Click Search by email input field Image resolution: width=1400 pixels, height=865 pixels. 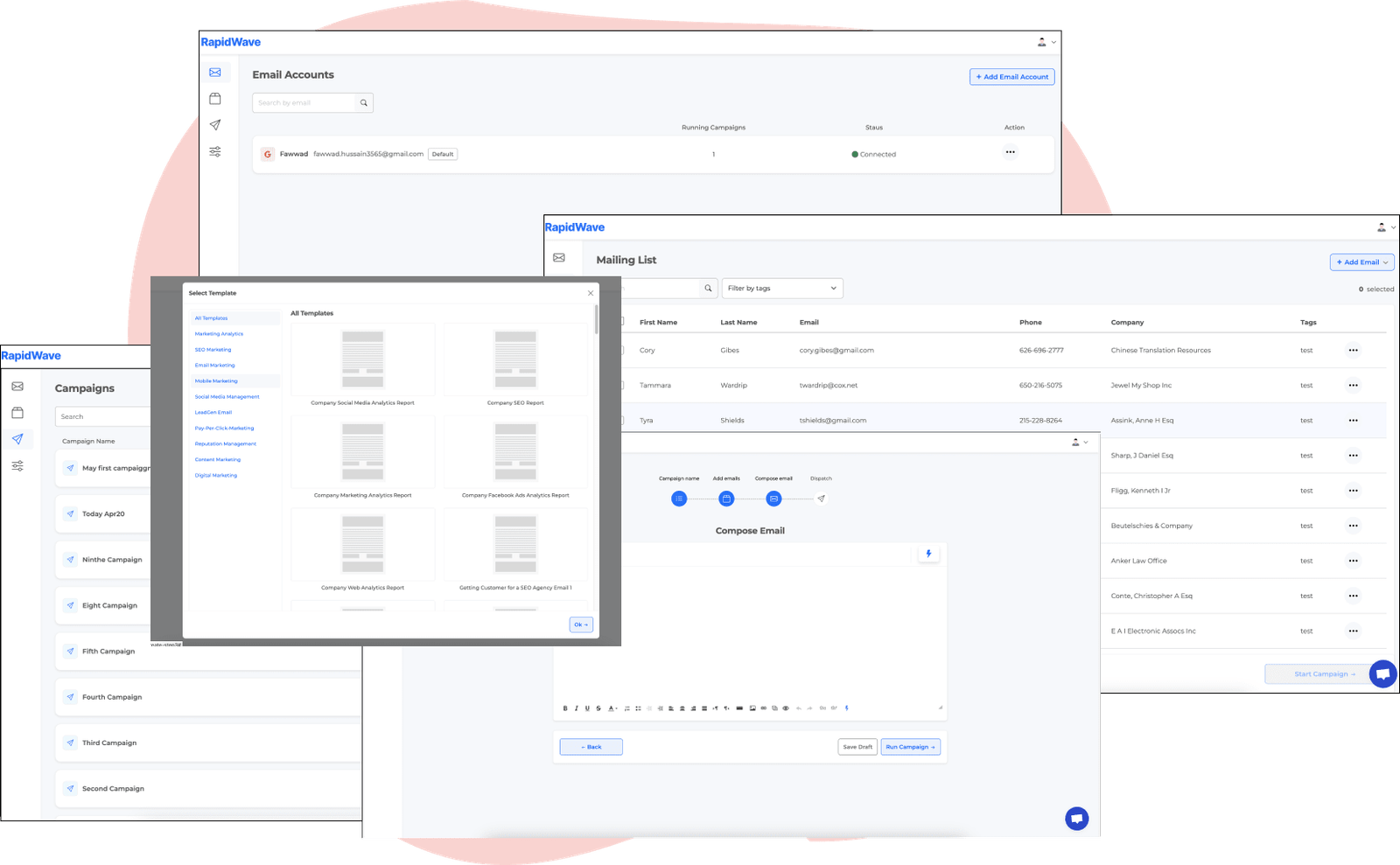pos(304,103)
